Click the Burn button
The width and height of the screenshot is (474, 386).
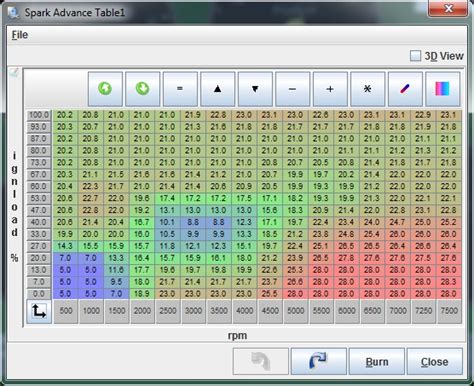(x=377, y=361)
